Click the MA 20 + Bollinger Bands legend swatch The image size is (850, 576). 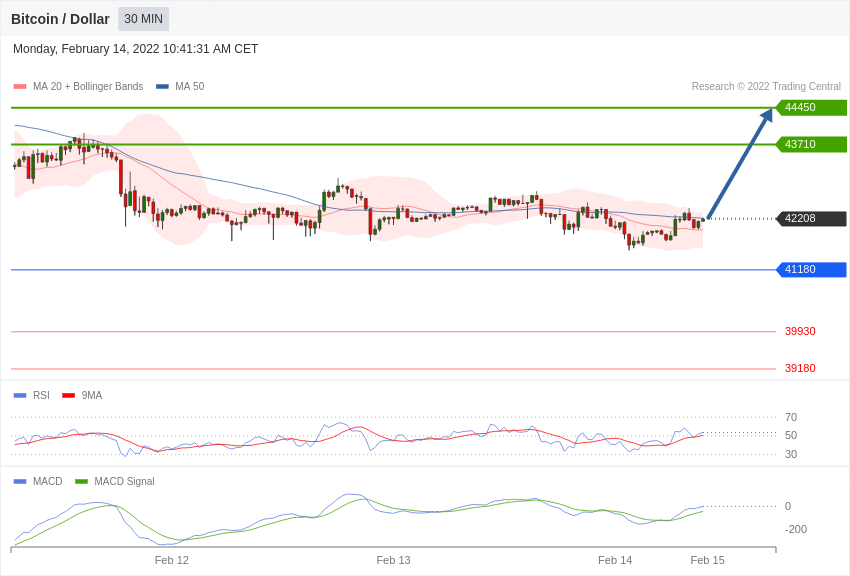pyautogui.click(x=20, y=87)
